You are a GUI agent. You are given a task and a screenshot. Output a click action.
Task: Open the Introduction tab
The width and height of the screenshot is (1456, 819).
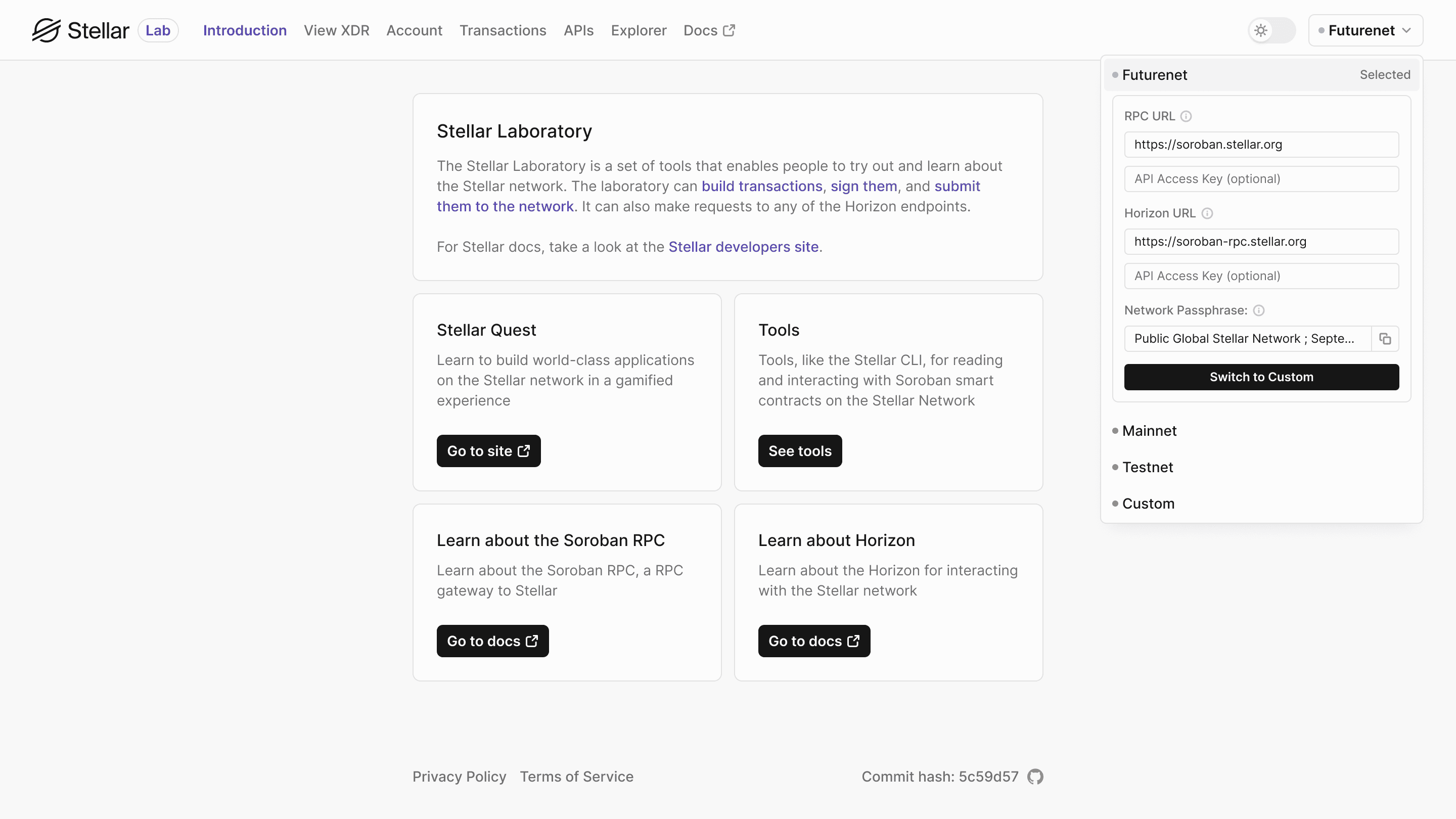pos(245,30)
